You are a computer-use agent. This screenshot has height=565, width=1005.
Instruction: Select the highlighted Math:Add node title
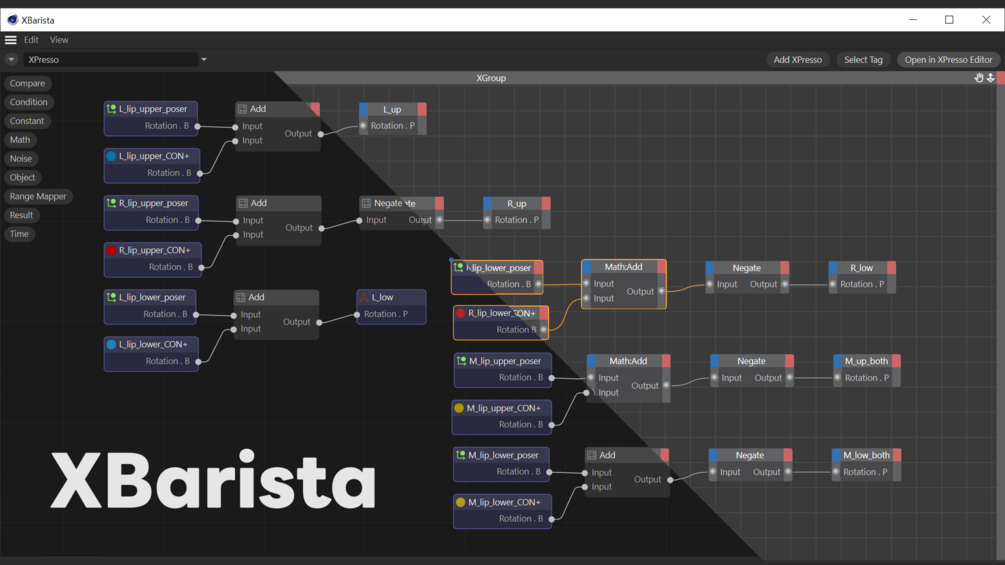(x=624, y=266)
